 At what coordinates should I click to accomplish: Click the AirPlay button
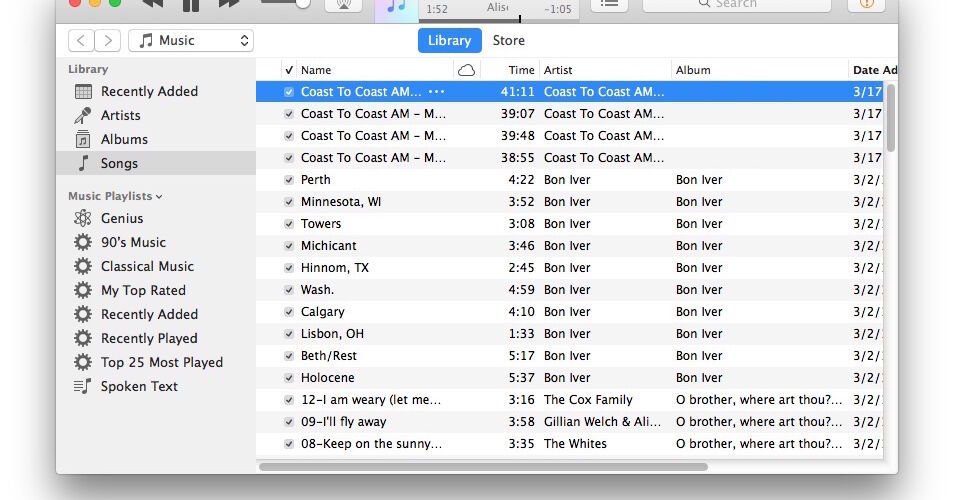click(x=344, y=5)
